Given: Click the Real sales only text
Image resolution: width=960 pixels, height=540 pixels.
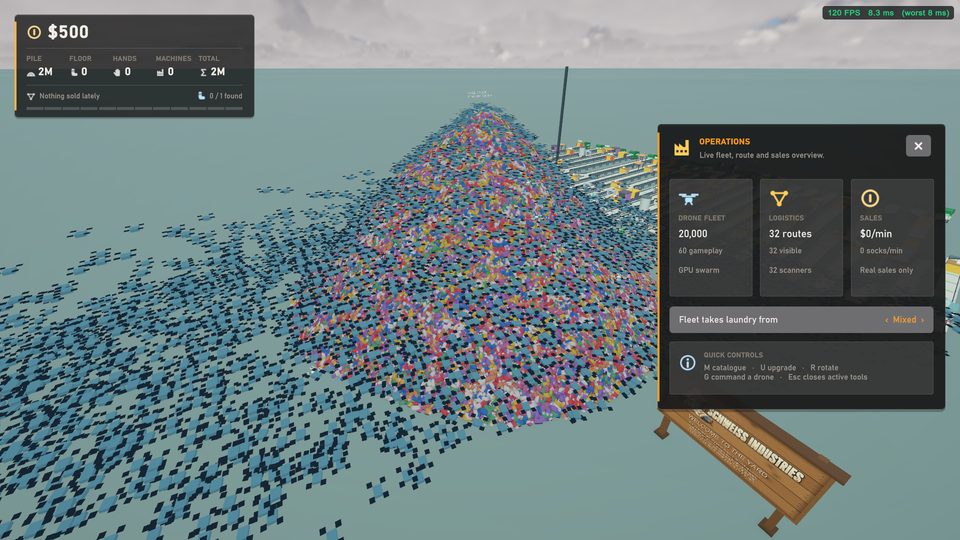Looking at the screenshot, I should tap(886, 270).
